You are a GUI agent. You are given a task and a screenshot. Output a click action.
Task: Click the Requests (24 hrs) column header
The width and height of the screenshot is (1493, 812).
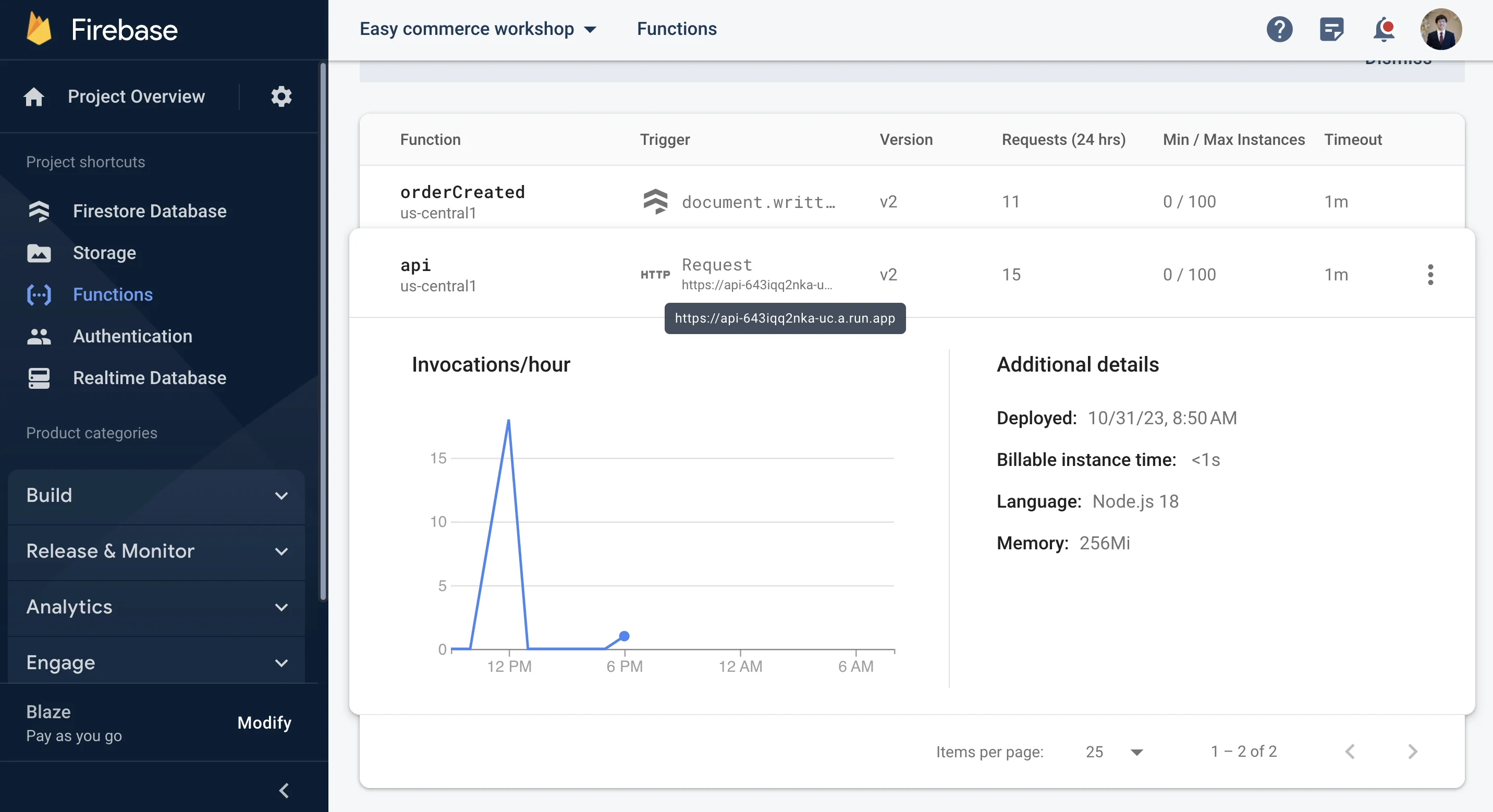(1063, 140)
